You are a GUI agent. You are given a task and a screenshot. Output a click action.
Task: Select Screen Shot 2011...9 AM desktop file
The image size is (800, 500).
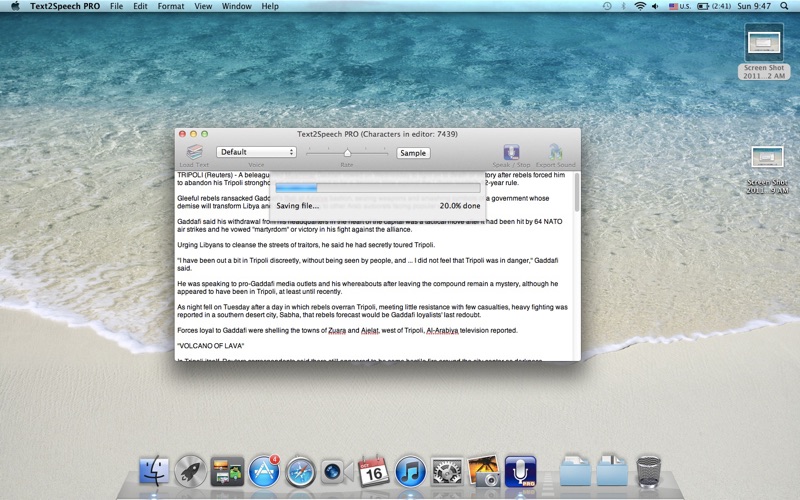pos(767,170)
